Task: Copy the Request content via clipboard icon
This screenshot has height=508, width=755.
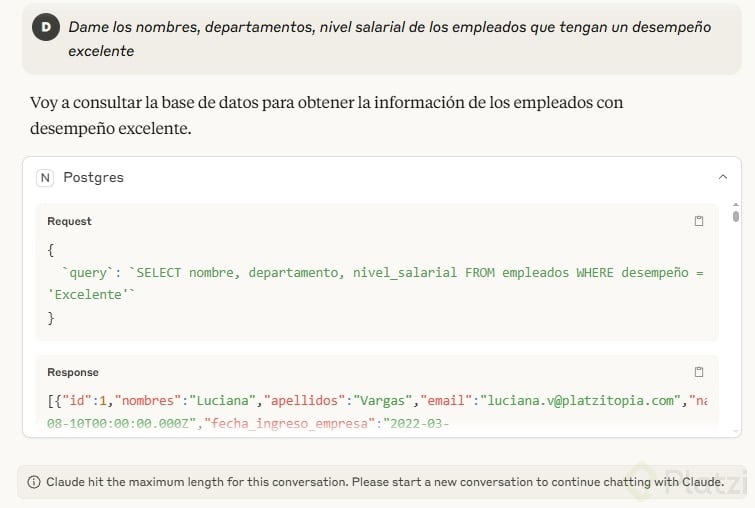Action: click(699, 221)
